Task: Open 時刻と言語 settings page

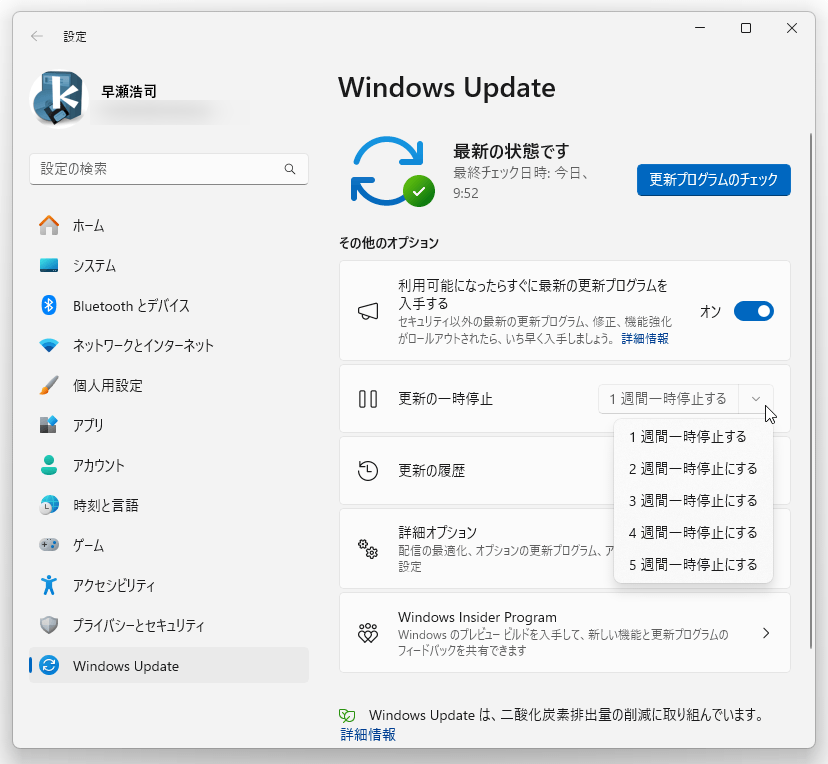Action: 169,505
